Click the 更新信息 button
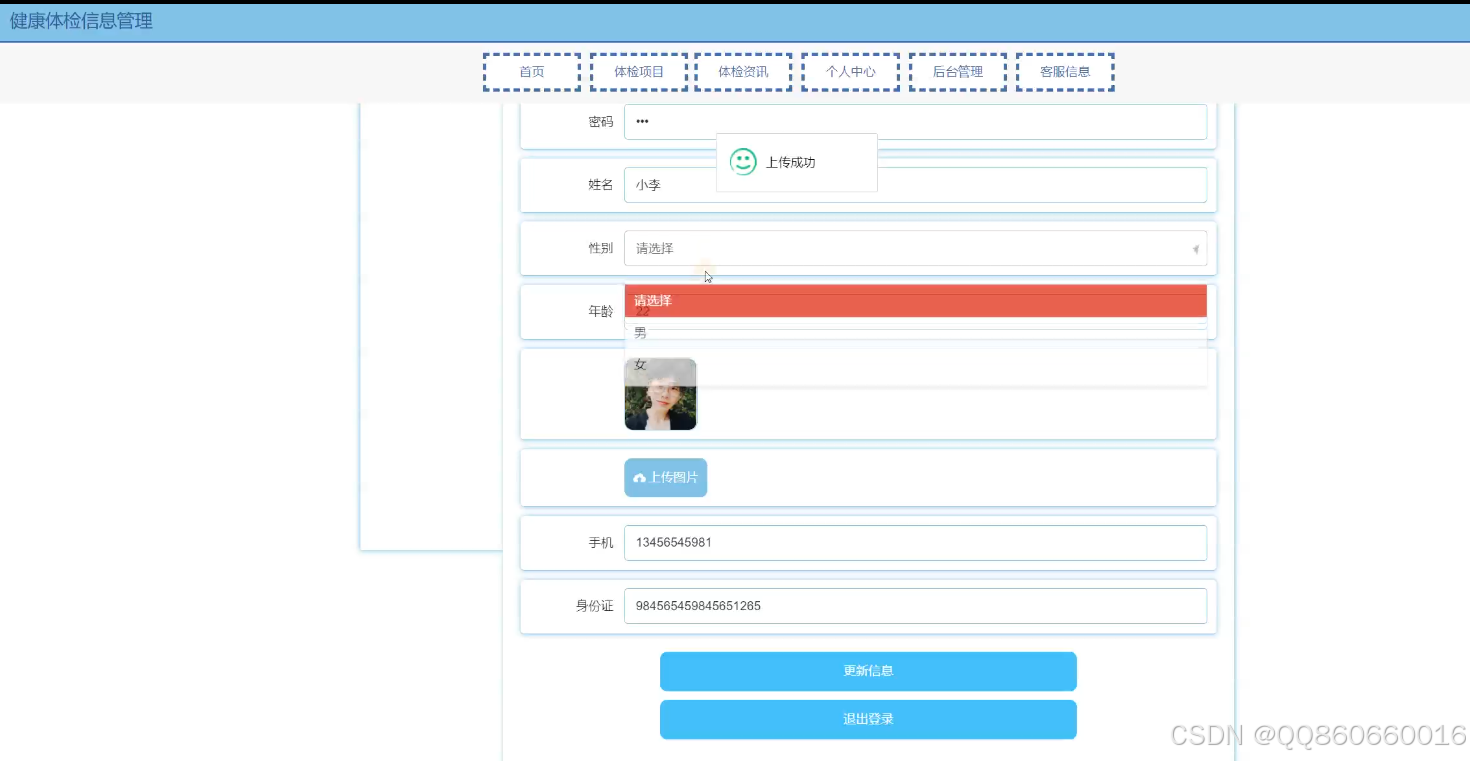Image resolution: width=1470 pixels, height=761 pixels. point(866,670)
